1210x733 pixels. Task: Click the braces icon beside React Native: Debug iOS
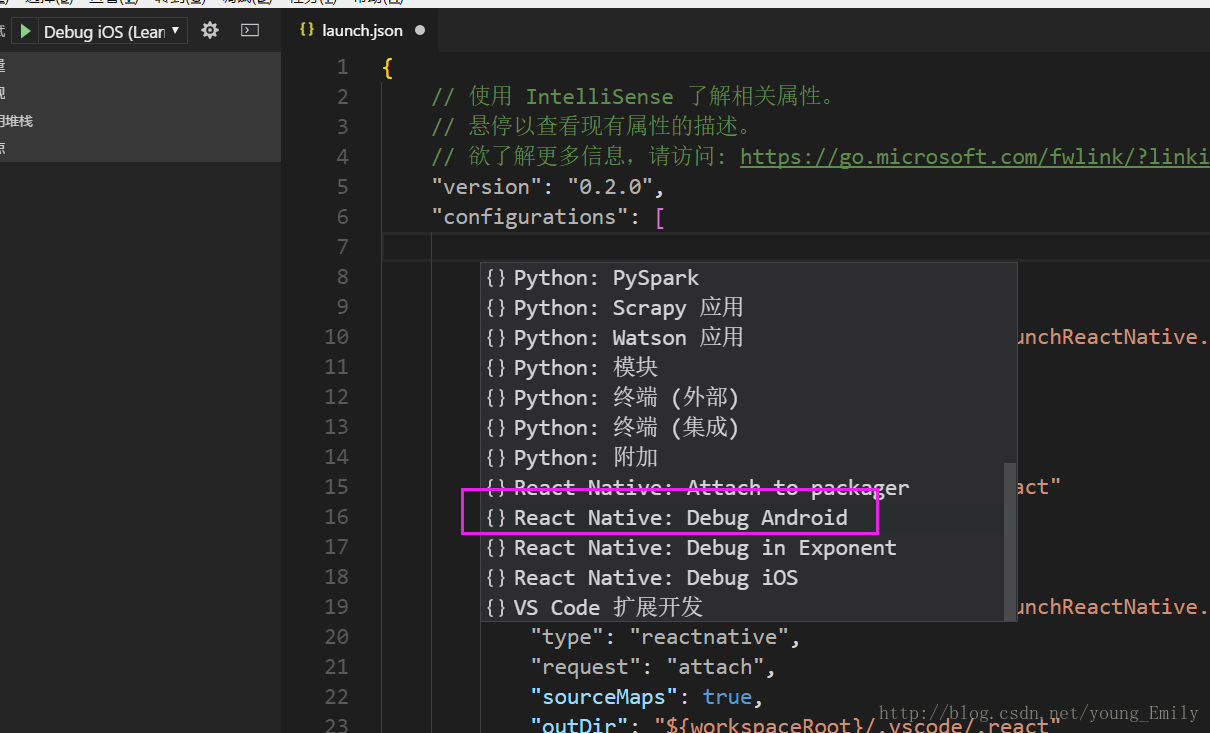tap(496, 578)
